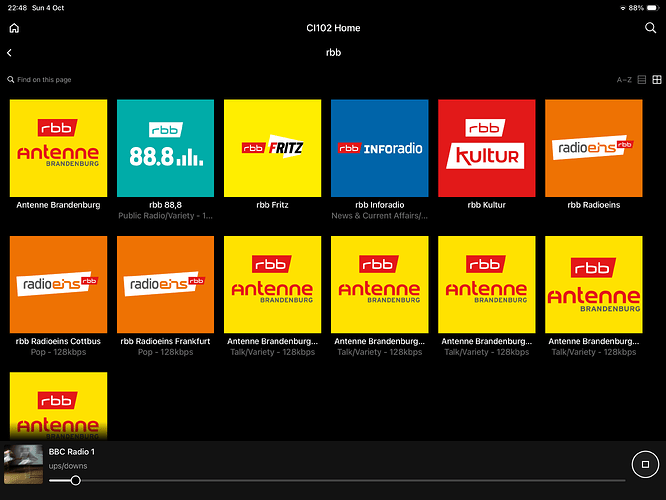Image resolution: width=666 pixels, height=500 pixels.
Task: Focus the Find on this page field
Action: pyautogui.click(x=40, y=79)
